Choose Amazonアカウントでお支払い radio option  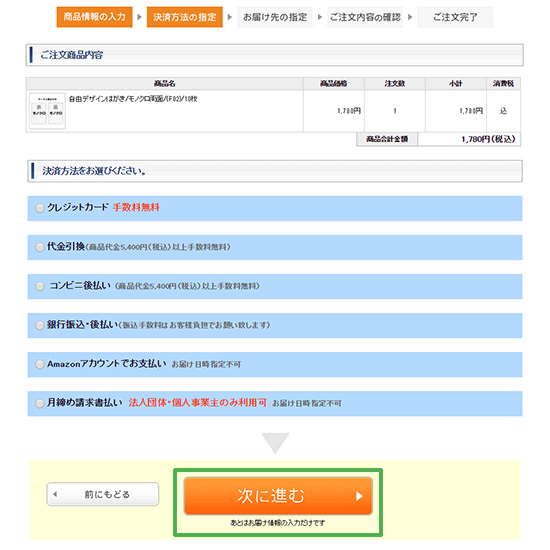40,364
